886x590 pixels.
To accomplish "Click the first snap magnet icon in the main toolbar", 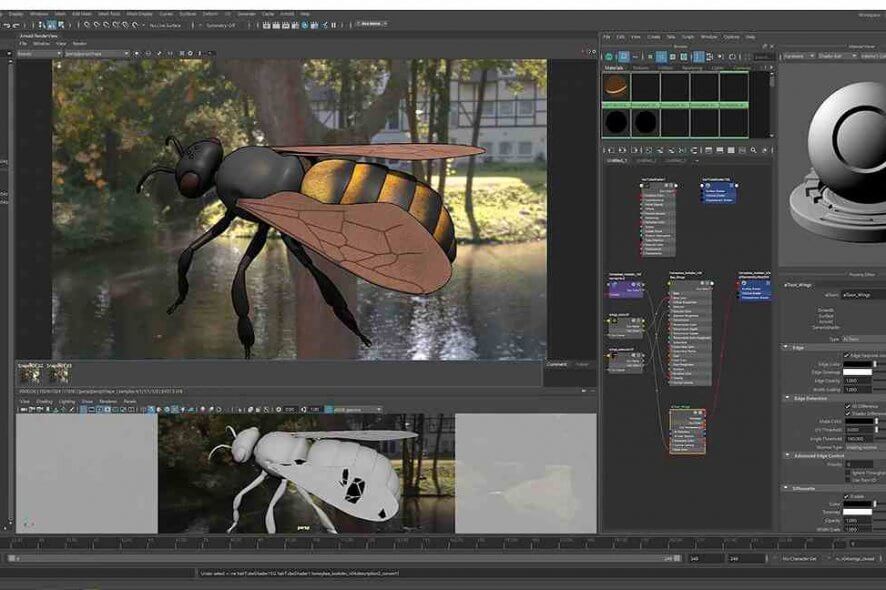I will [x=86, y=25].
